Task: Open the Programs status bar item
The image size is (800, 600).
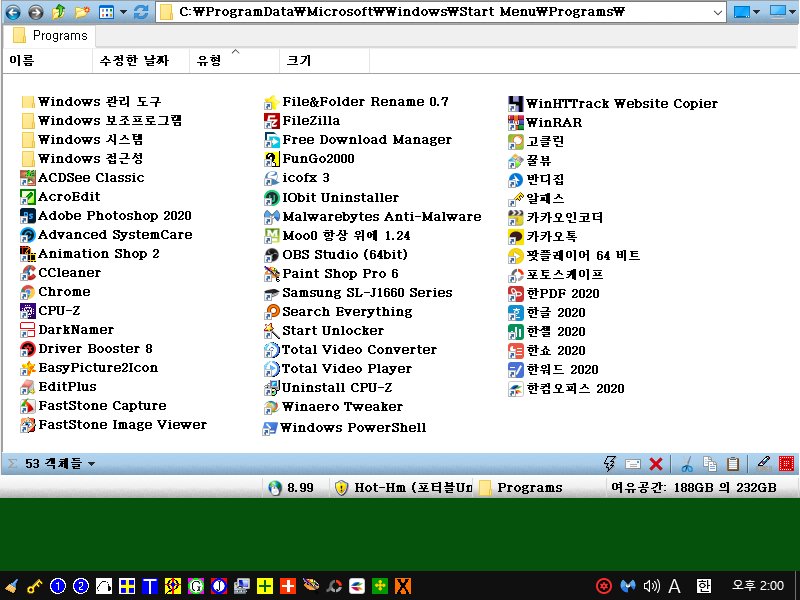Action: coord(521,488)
